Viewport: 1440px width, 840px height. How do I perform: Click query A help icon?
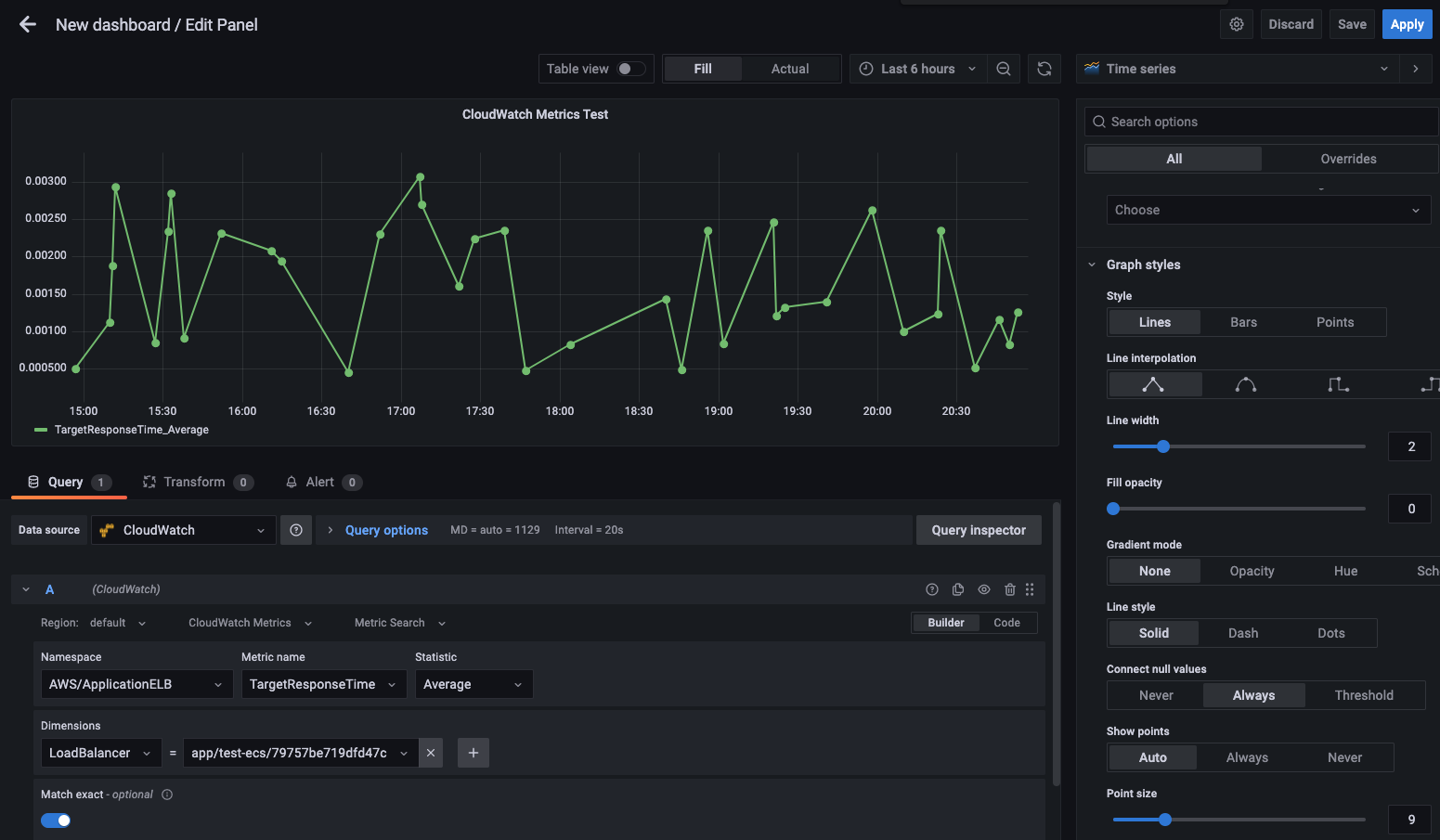coord(932,589)
